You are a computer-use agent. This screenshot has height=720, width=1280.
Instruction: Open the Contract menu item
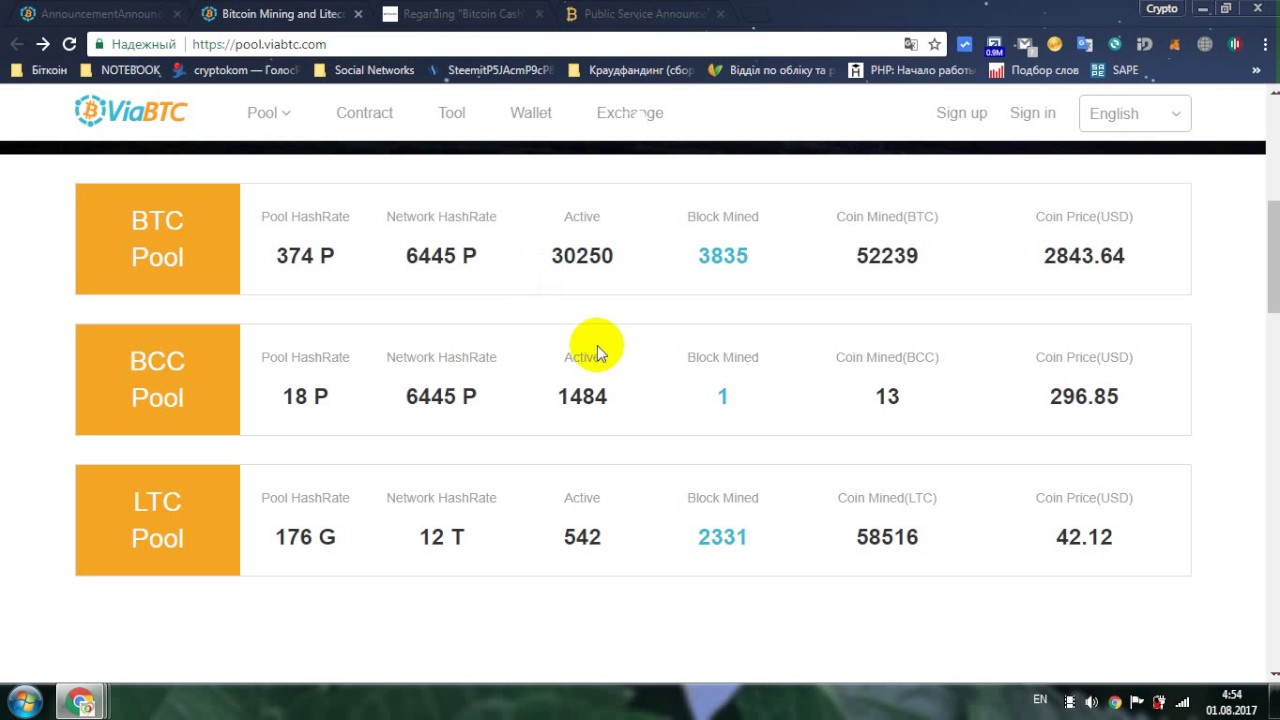tap(364, 113)
